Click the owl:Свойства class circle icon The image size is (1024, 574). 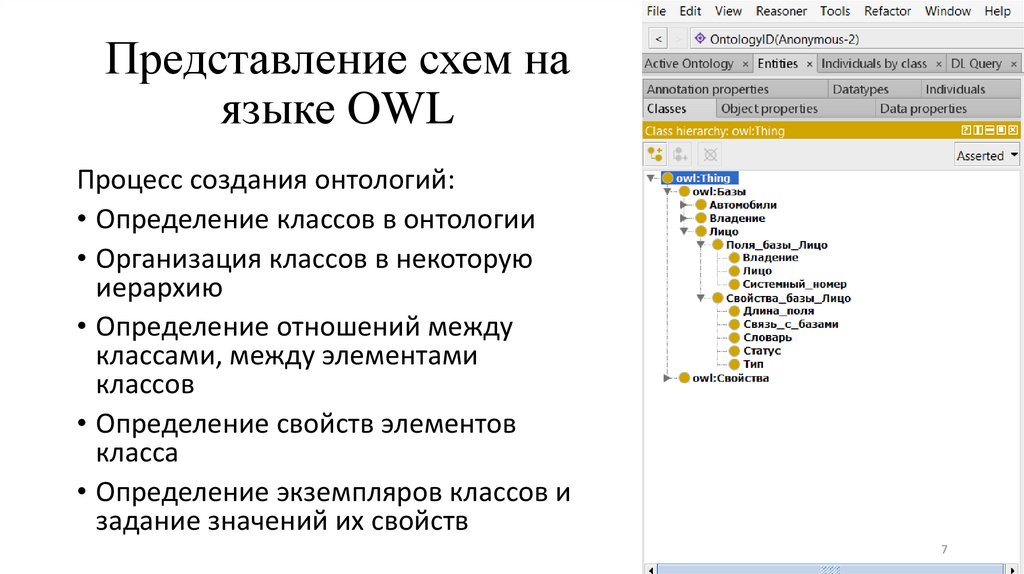(684, 377)
